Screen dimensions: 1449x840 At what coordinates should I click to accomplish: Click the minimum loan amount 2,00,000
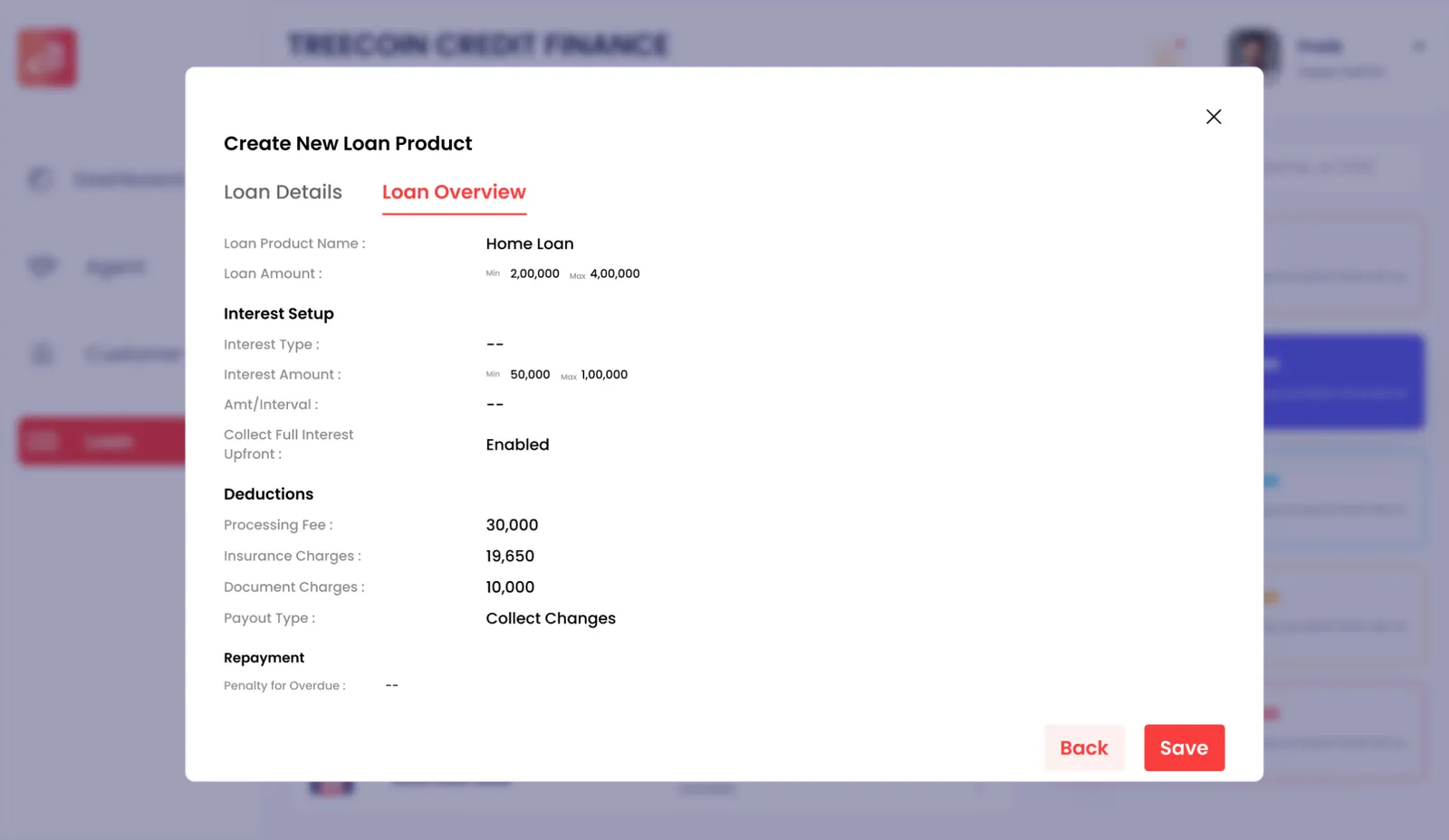coord(534,273)
